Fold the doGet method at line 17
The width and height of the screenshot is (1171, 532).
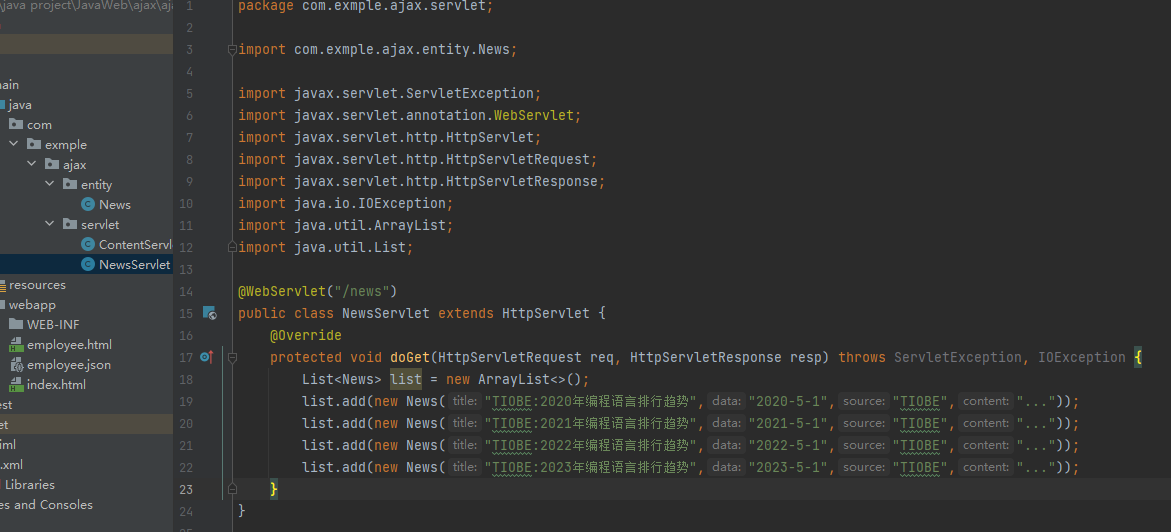[231, 357]
